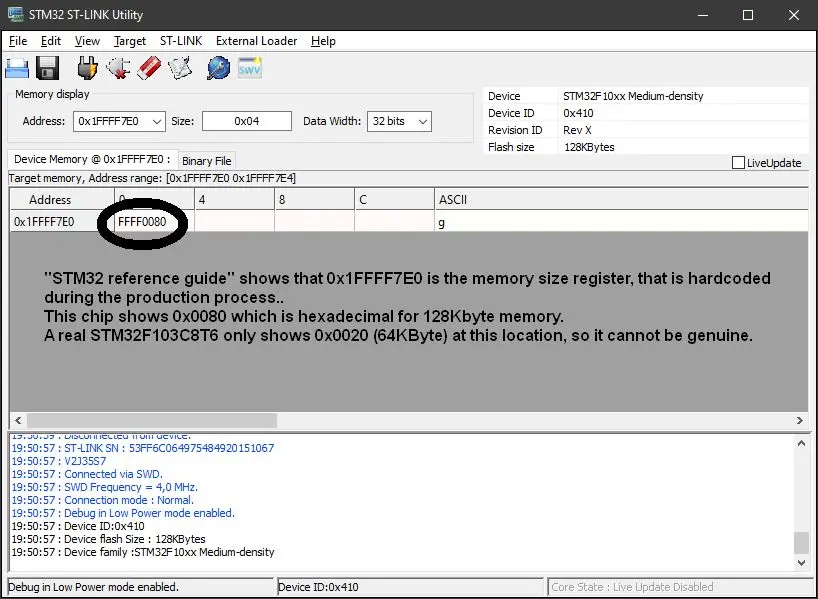The width and height of the screenshot is (818, 599).
Task: Click Core State status bar entry
Action: click(678, 587)
